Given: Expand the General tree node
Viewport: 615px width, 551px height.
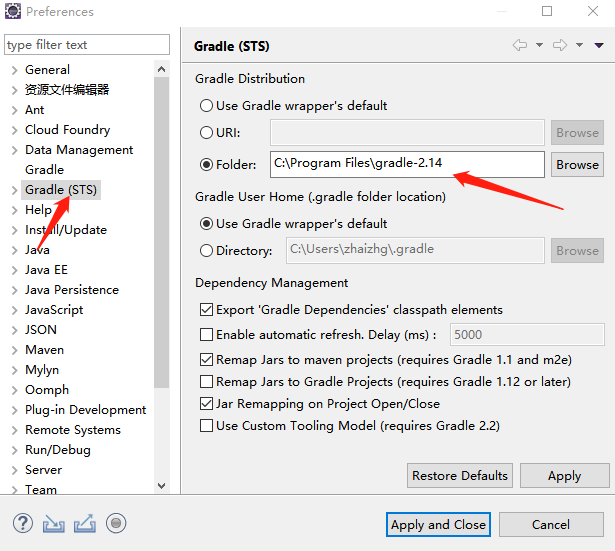Looking at the screenshot, I should (15, 70).
